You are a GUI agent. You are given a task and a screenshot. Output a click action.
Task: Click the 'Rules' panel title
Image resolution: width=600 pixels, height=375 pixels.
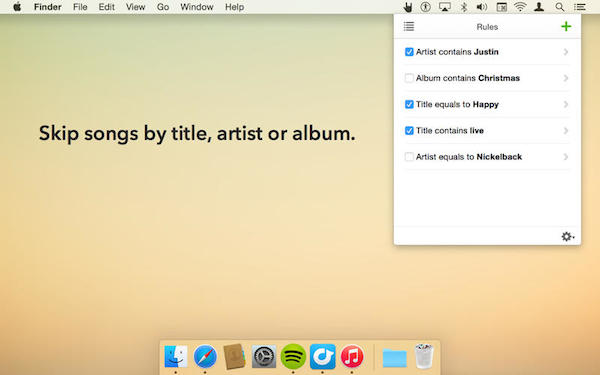[x=487, y=27]
